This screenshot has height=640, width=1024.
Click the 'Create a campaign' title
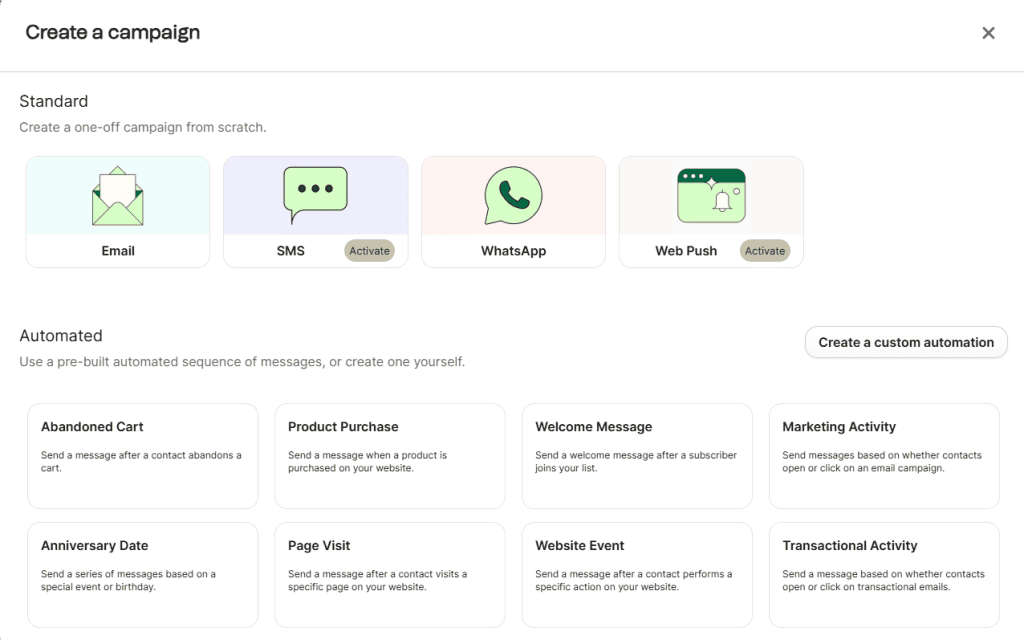pyautogui.click(x=112, y=33)
